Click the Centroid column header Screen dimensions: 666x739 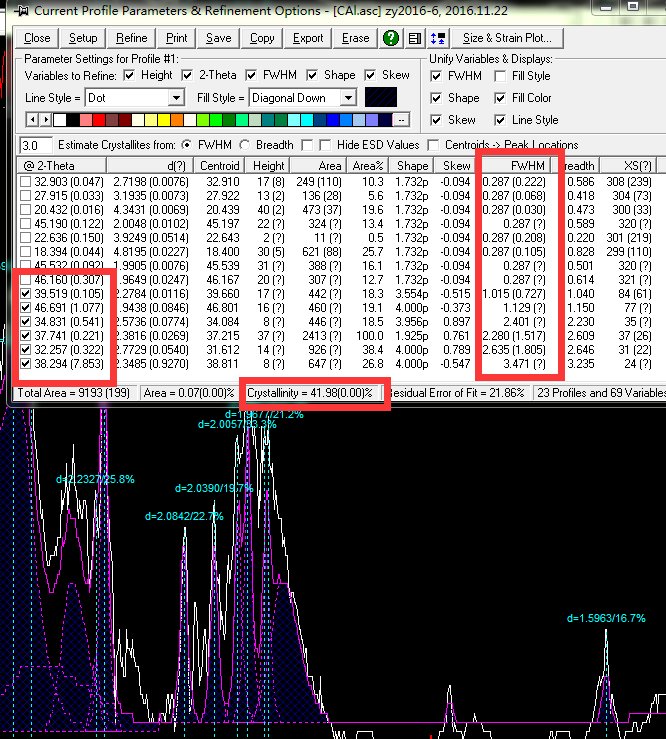click(219, 166)
